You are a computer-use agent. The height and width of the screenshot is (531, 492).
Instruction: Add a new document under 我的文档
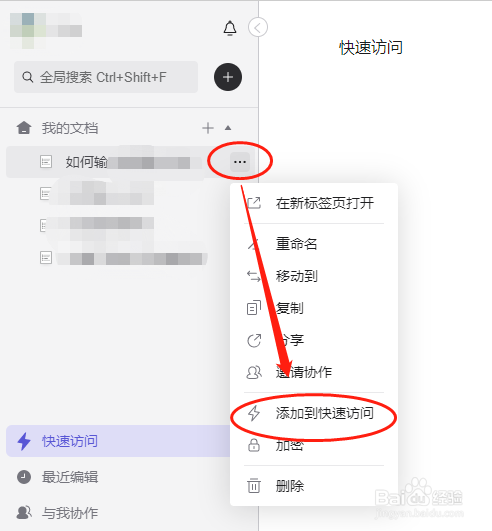[x=208, y=128]
